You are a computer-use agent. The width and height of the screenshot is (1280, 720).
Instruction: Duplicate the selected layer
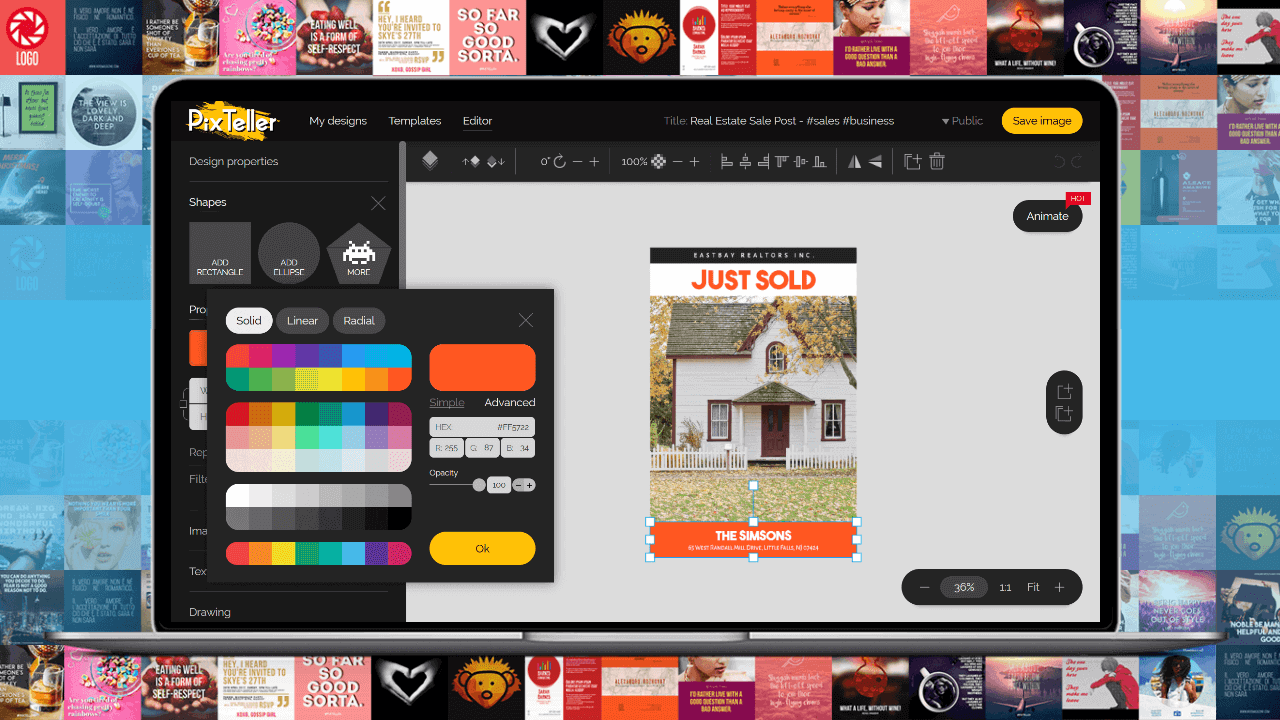tap(912, 161)
